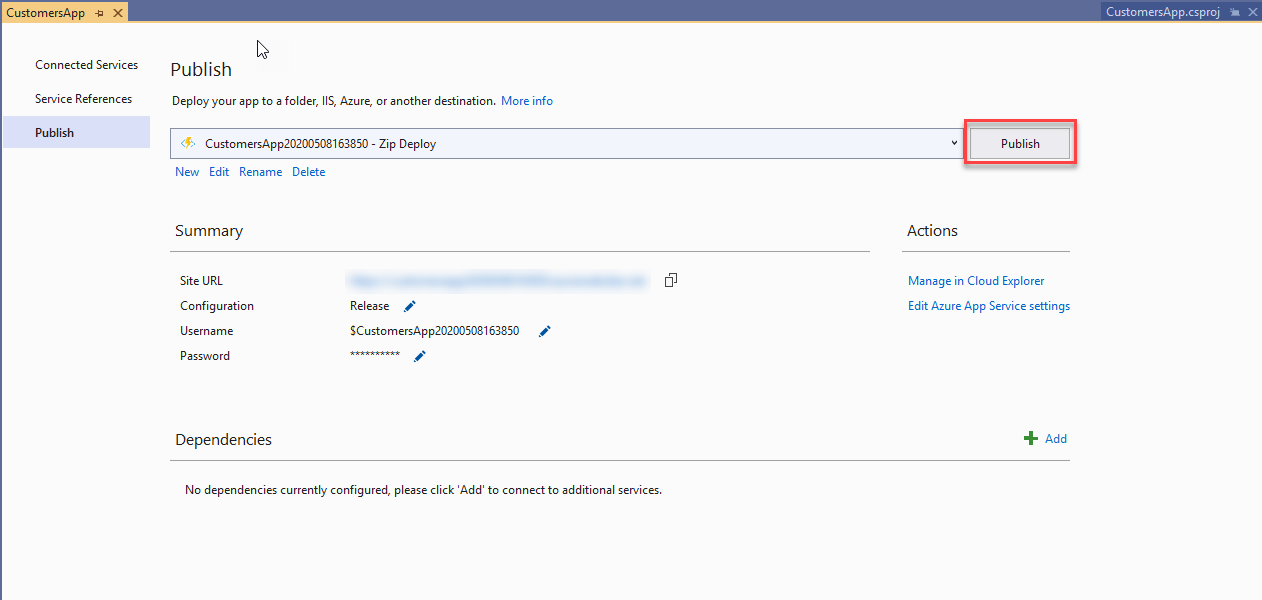Click the $CustomersApp20200508163850 username value
1262x600 pixels.
(x=434, y=331)
